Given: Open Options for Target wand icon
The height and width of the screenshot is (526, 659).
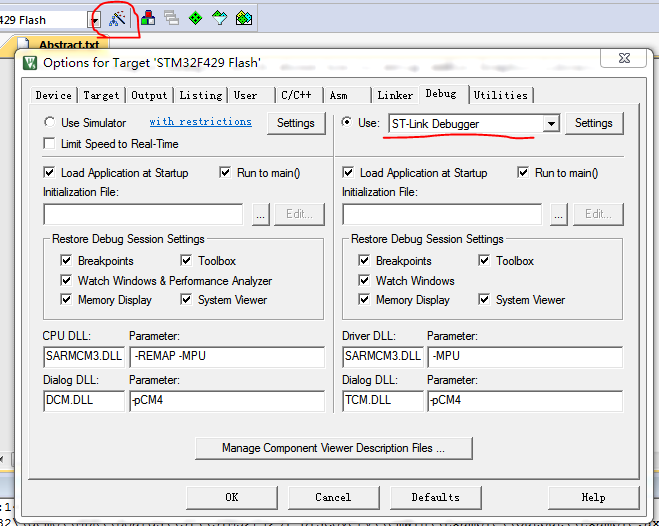Looking at the screenshot, I should (117, 18).
